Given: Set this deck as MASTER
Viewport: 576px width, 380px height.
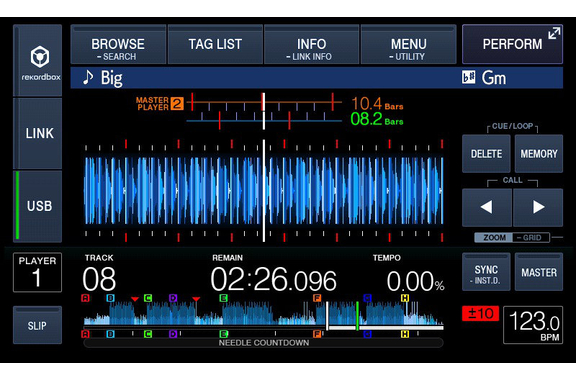Looking at the screenshot, I should tap(539, 272).
